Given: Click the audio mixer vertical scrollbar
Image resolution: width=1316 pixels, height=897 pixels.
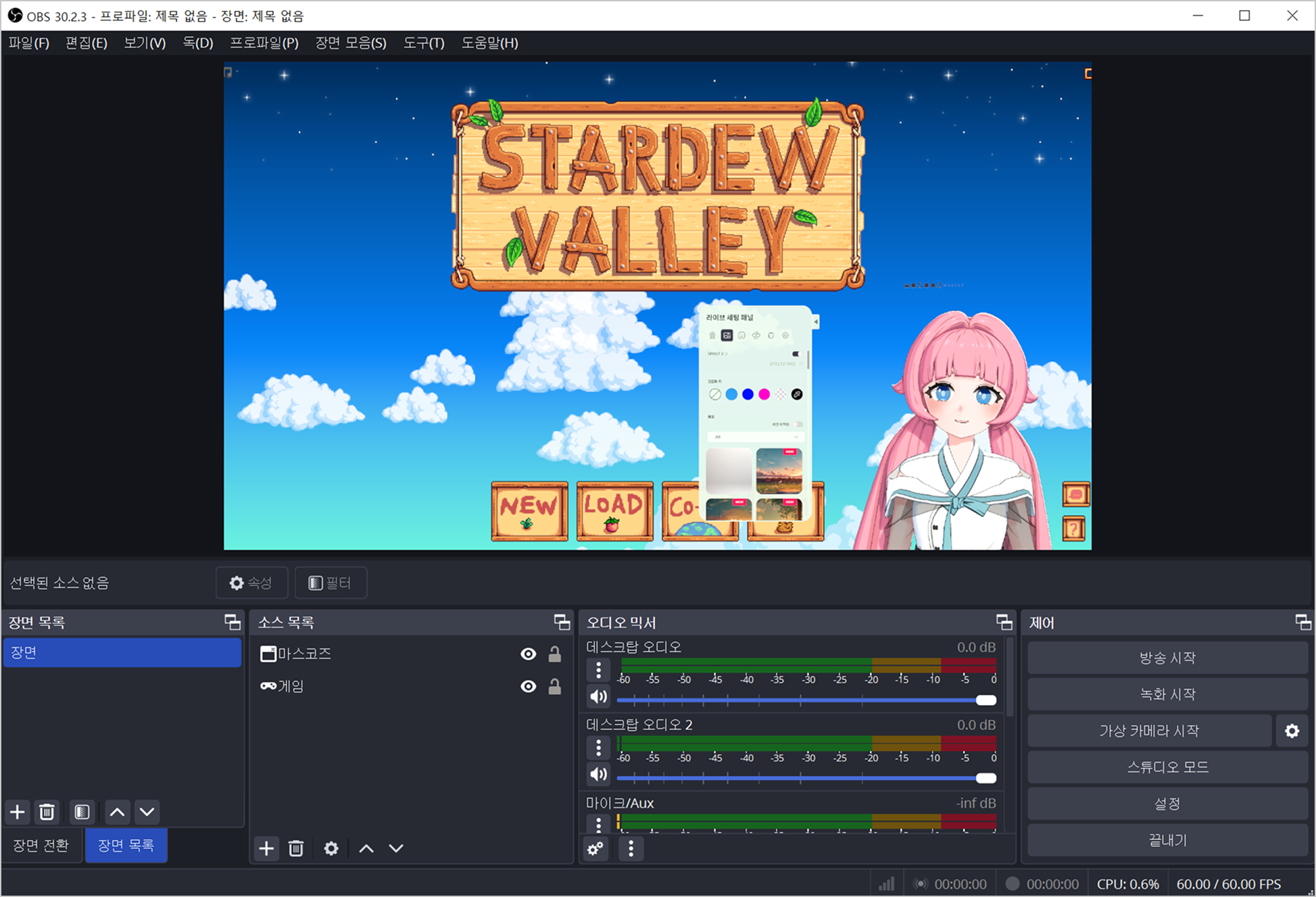Looking at the screenshot, I should pos(1010,677).
